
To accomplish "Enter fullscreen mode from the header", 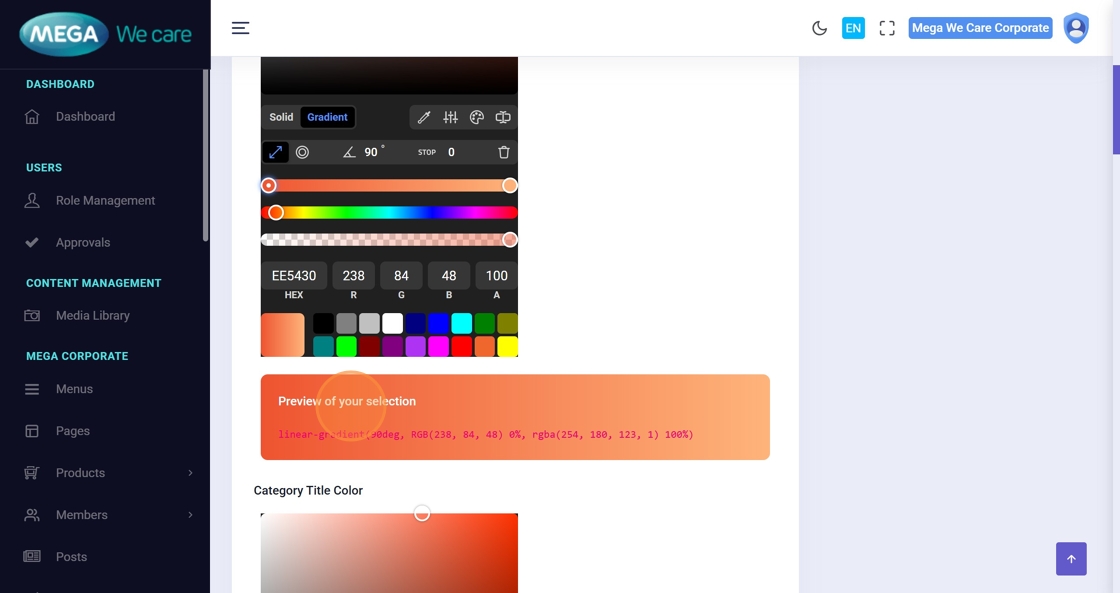I will tap(887, 28).
